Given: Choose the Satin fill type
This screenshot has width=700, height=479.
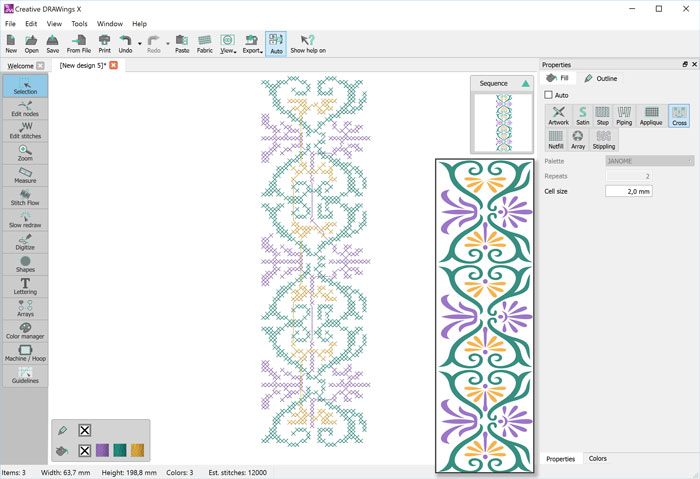Looking at the screenshot, I should coord(582,116).
